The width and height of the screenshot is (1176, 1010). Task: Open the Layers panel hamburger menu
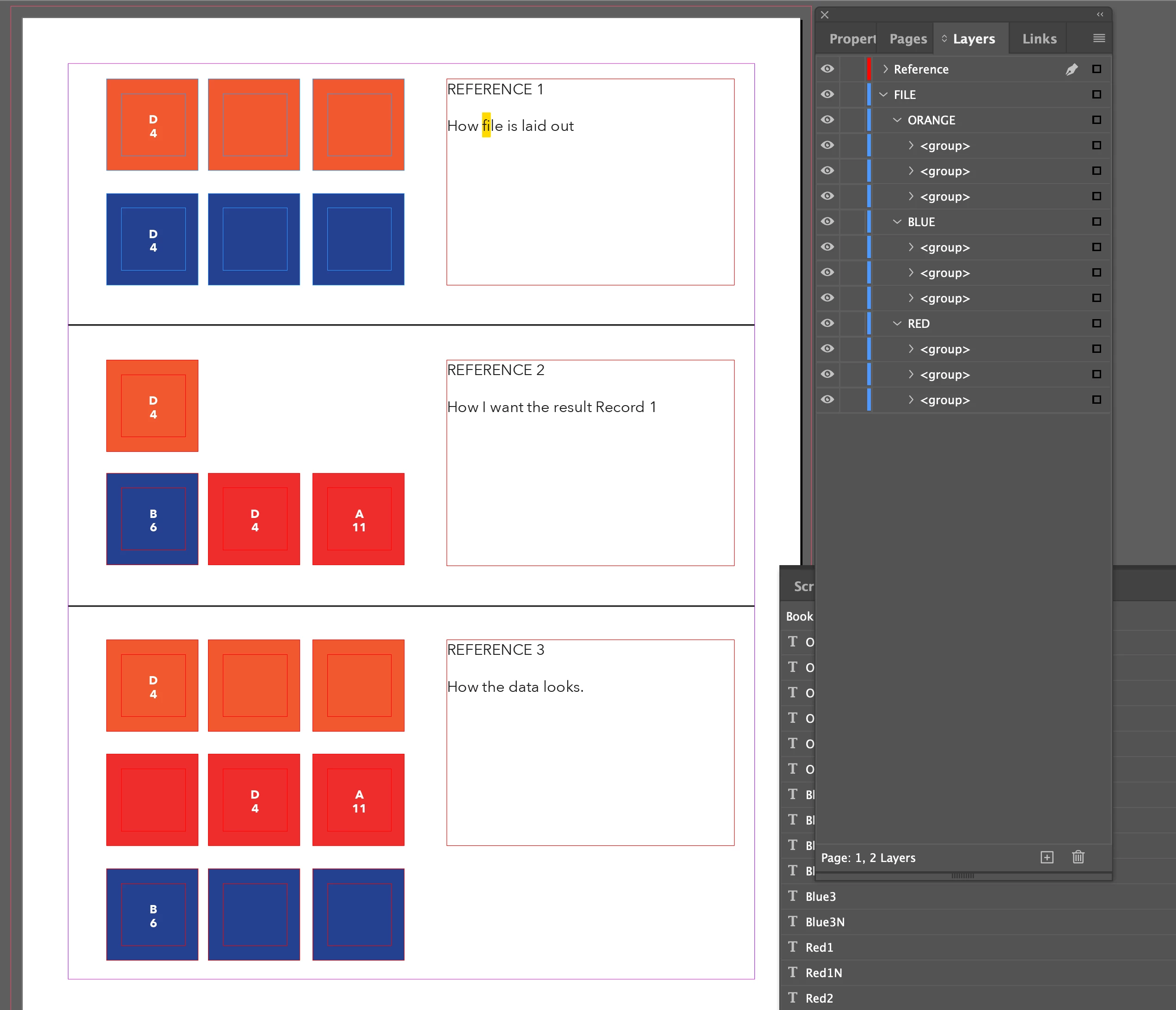point(1099,38)
